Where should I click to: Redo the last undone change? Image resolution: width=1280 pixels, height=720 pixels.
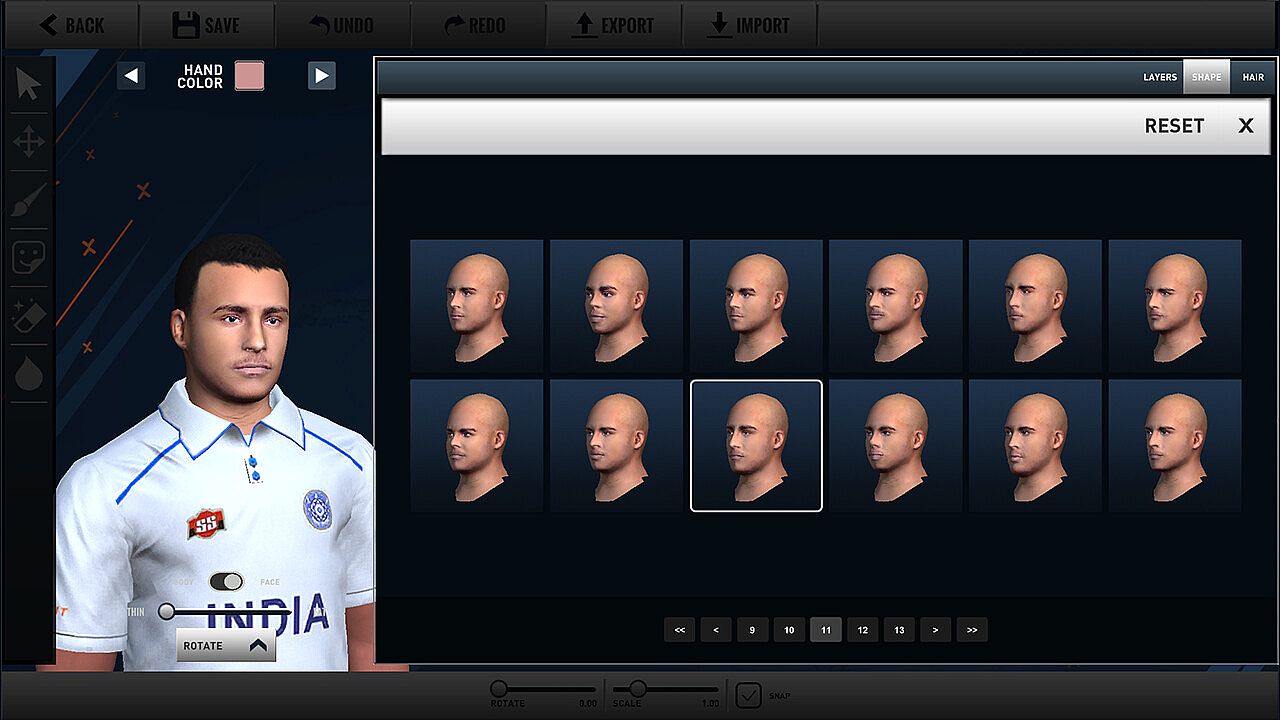[476, 25]
